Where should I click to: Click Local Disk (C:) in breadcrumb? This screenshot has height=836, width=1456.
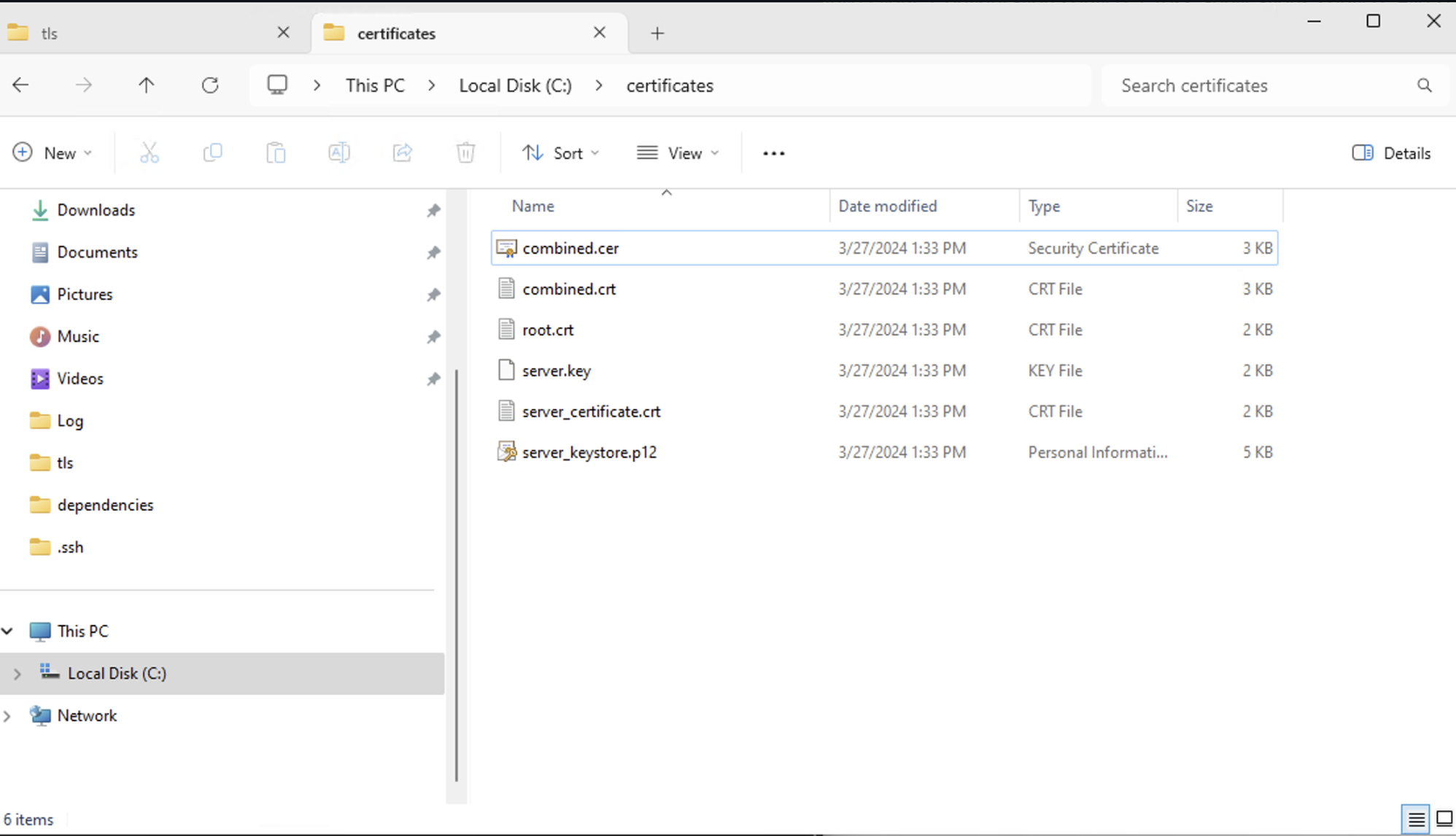tap(515, 85)
